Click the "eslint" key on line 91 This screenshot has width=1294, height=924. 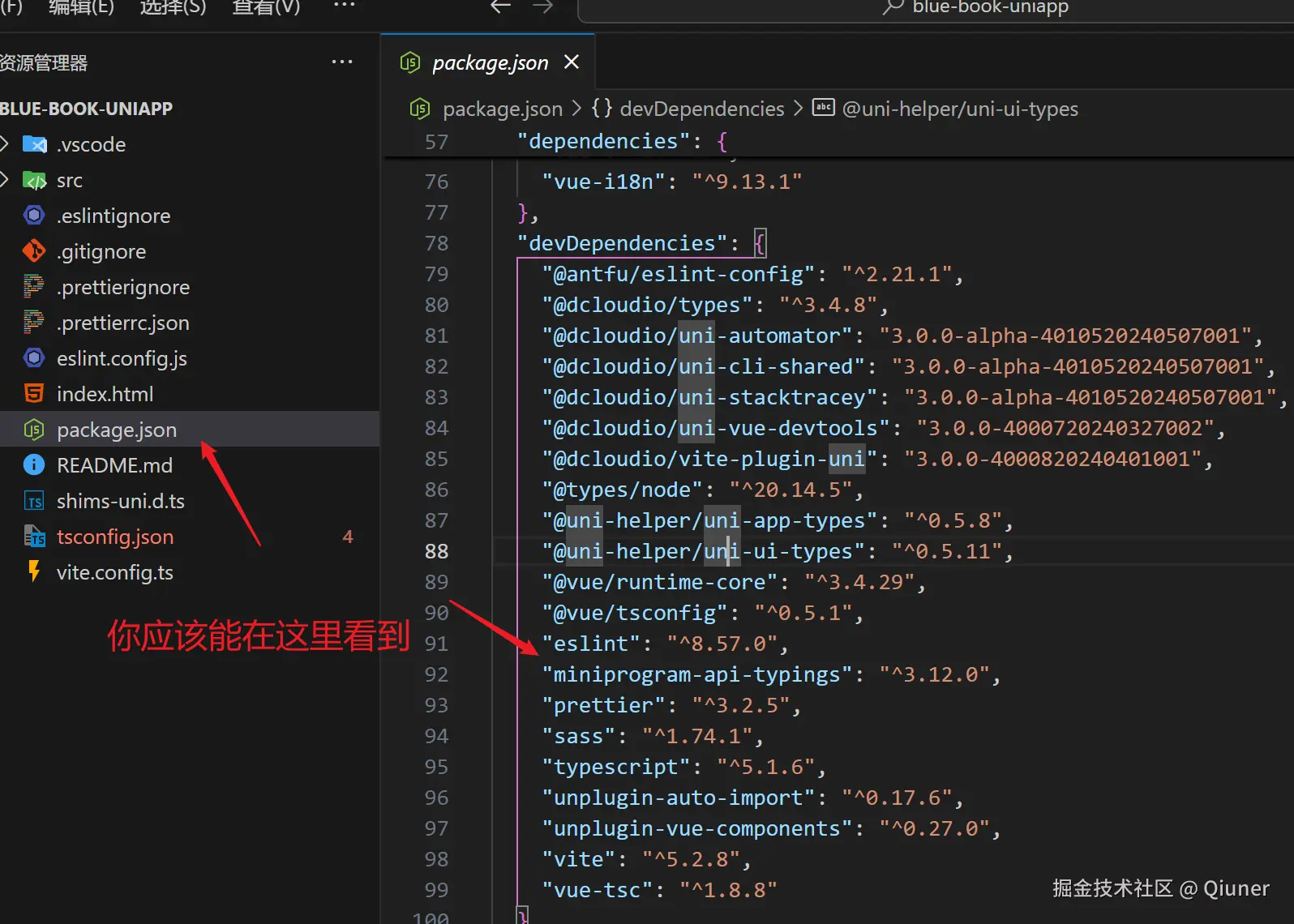coord(591,644)
